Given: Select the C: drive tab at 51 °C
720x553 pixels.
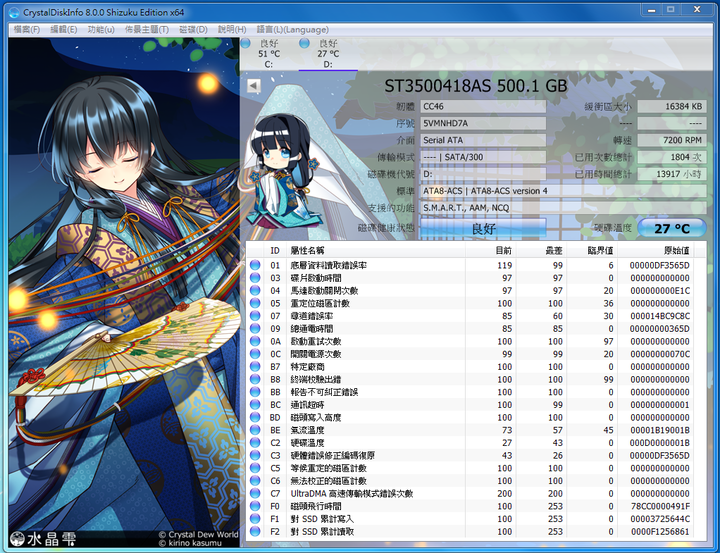Looking at the screenshot, I should click(269, 54).
